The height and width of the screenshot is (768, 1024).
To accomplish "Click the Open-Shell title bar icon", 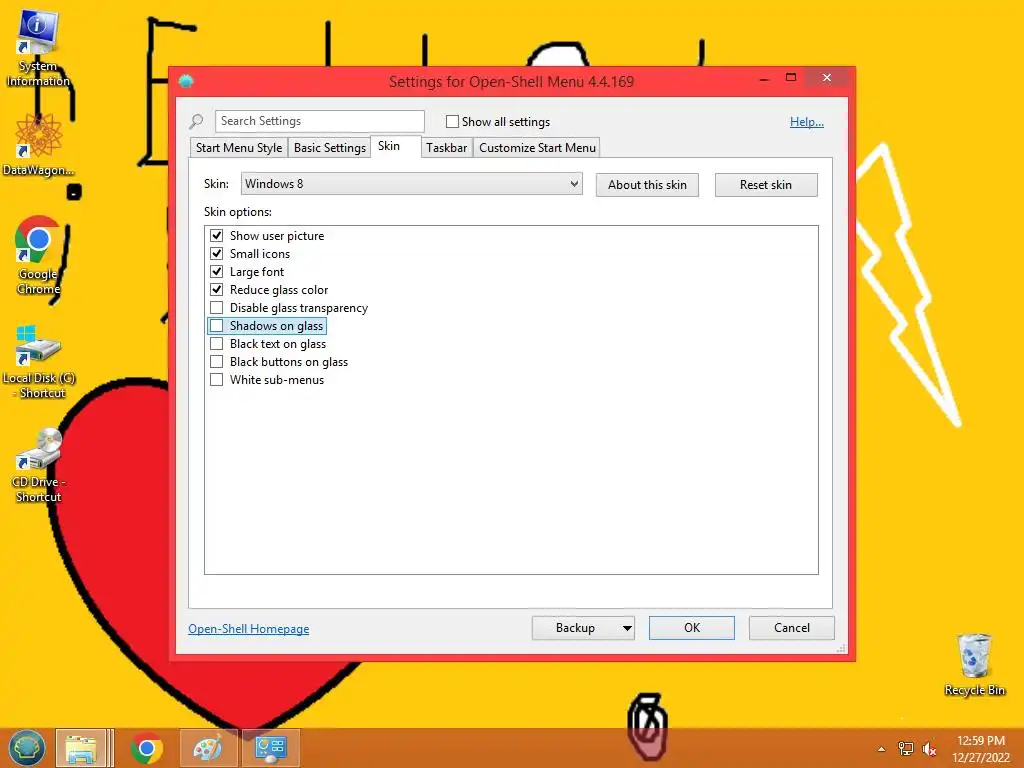I will (186, 81).
